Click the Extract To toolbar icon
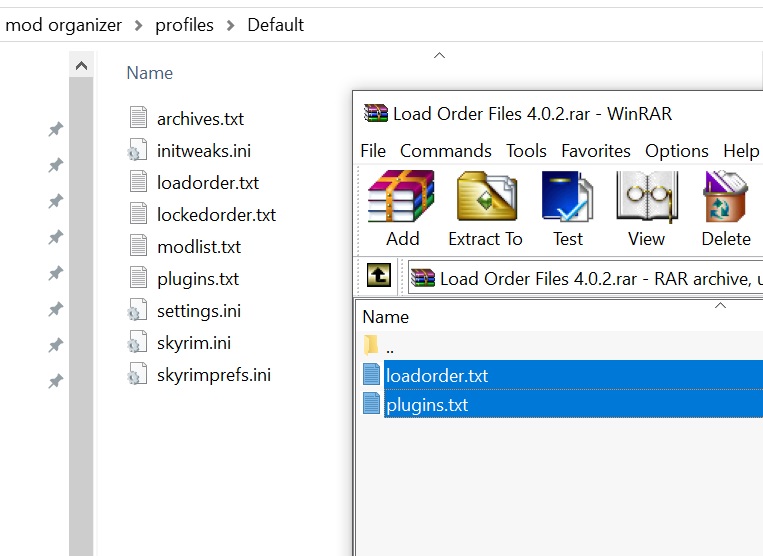This screenshot has width=763, height=556. click(x=487, y=197)
